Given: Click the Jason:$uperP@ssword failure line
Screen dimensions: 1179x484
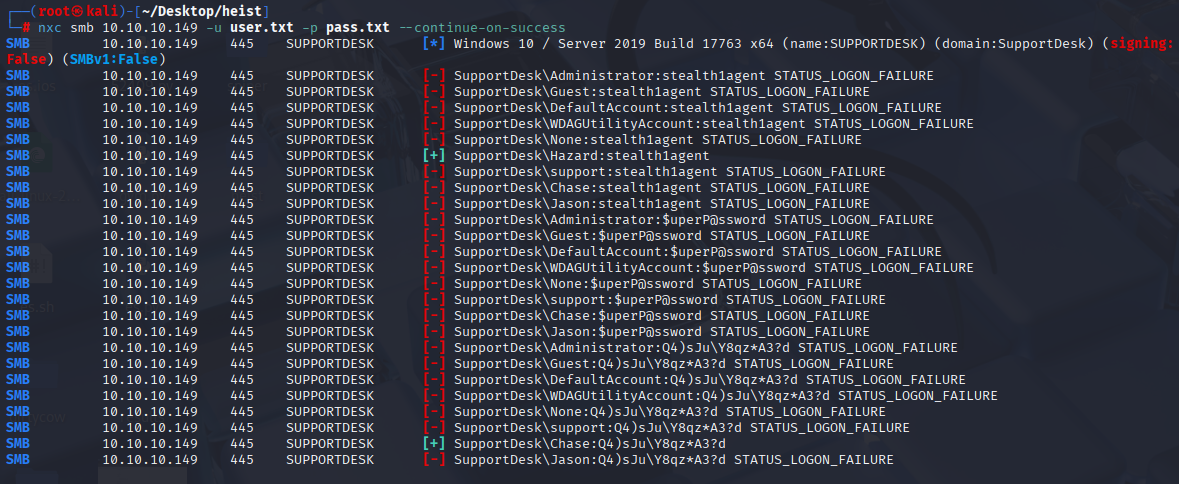Looking at the screenshot, I should (662, 331).
